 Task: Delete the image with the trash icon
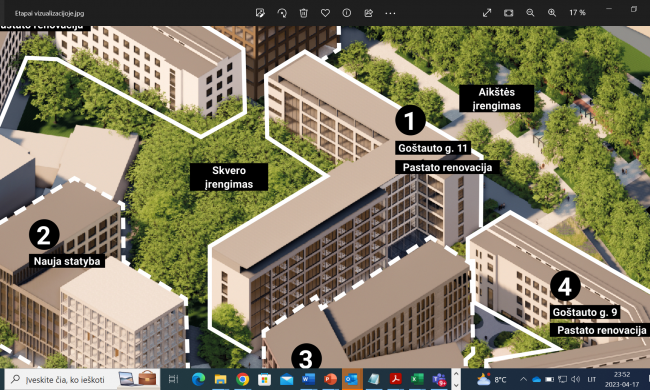[x=303, y=13]
